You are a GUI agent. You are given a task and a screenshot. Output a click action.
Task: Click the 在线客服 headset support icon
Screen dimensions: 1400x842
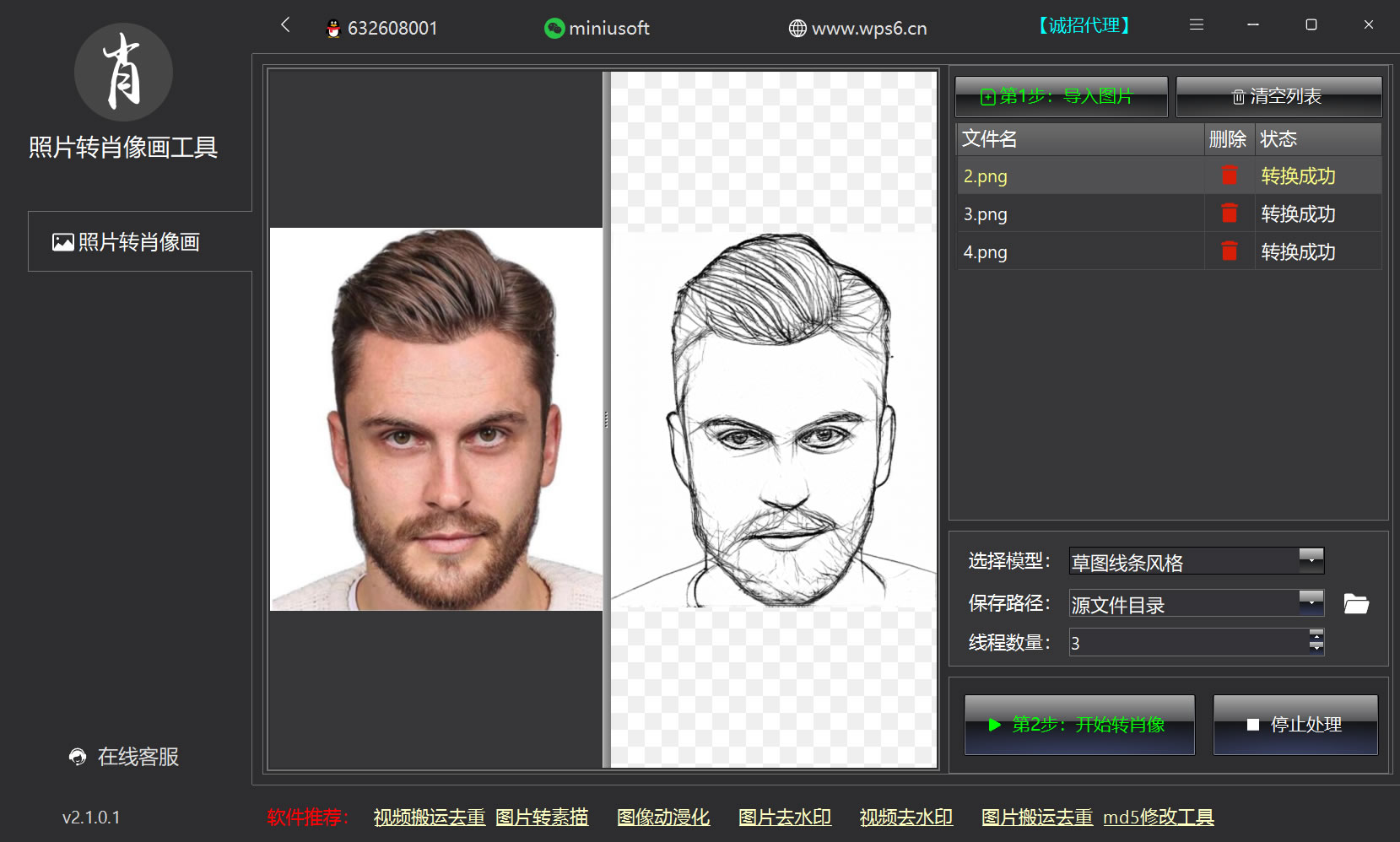pyautogui.click(x=78, y=757)
